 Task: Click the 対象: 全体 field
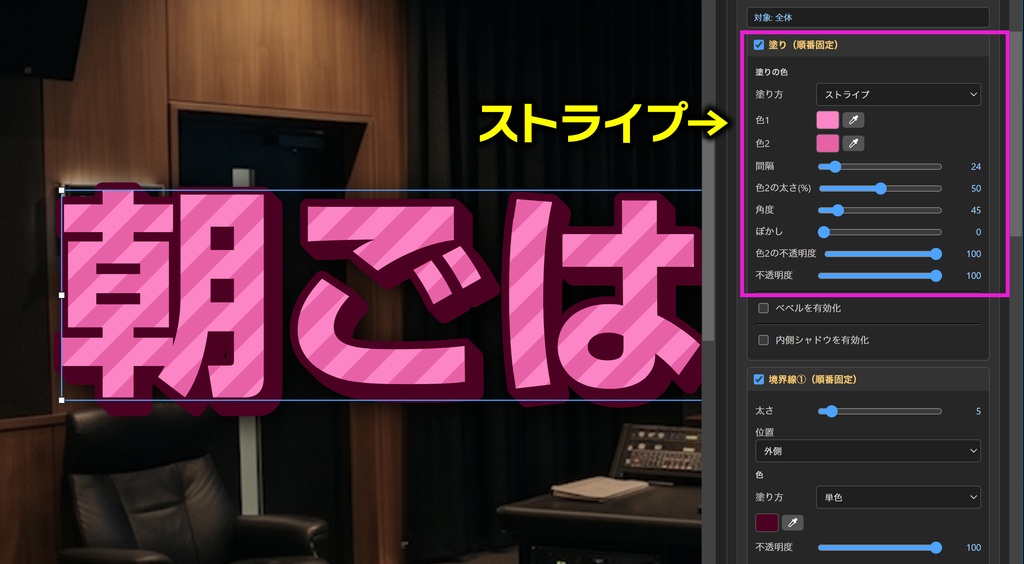[867, 18]
